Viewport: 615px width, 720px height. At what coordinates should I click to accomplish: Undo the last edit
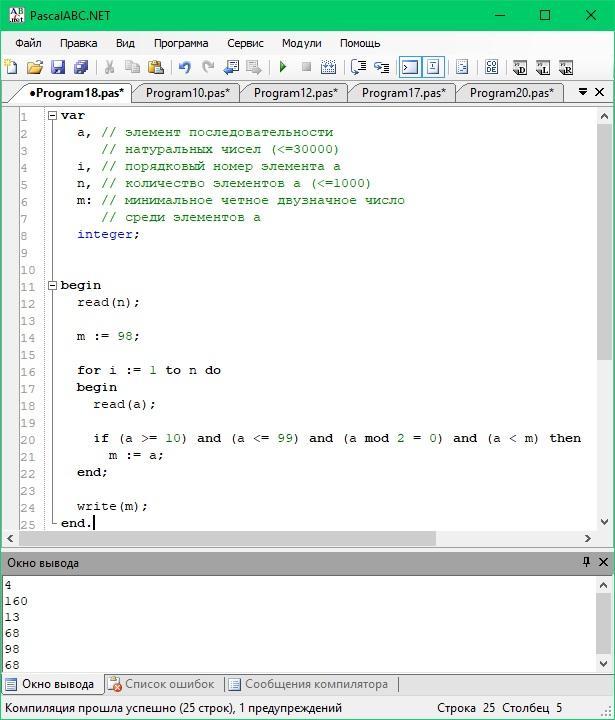tap(185, 67)
